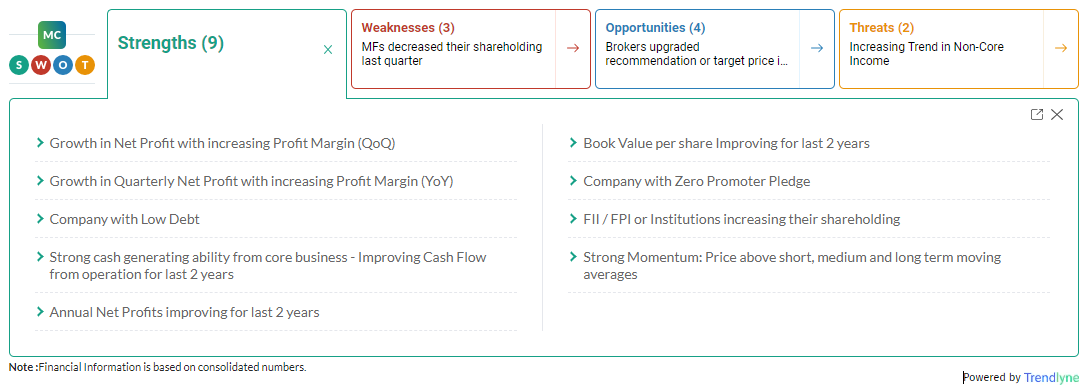Collapse Strengths tab with green X

tap(328, 49)
